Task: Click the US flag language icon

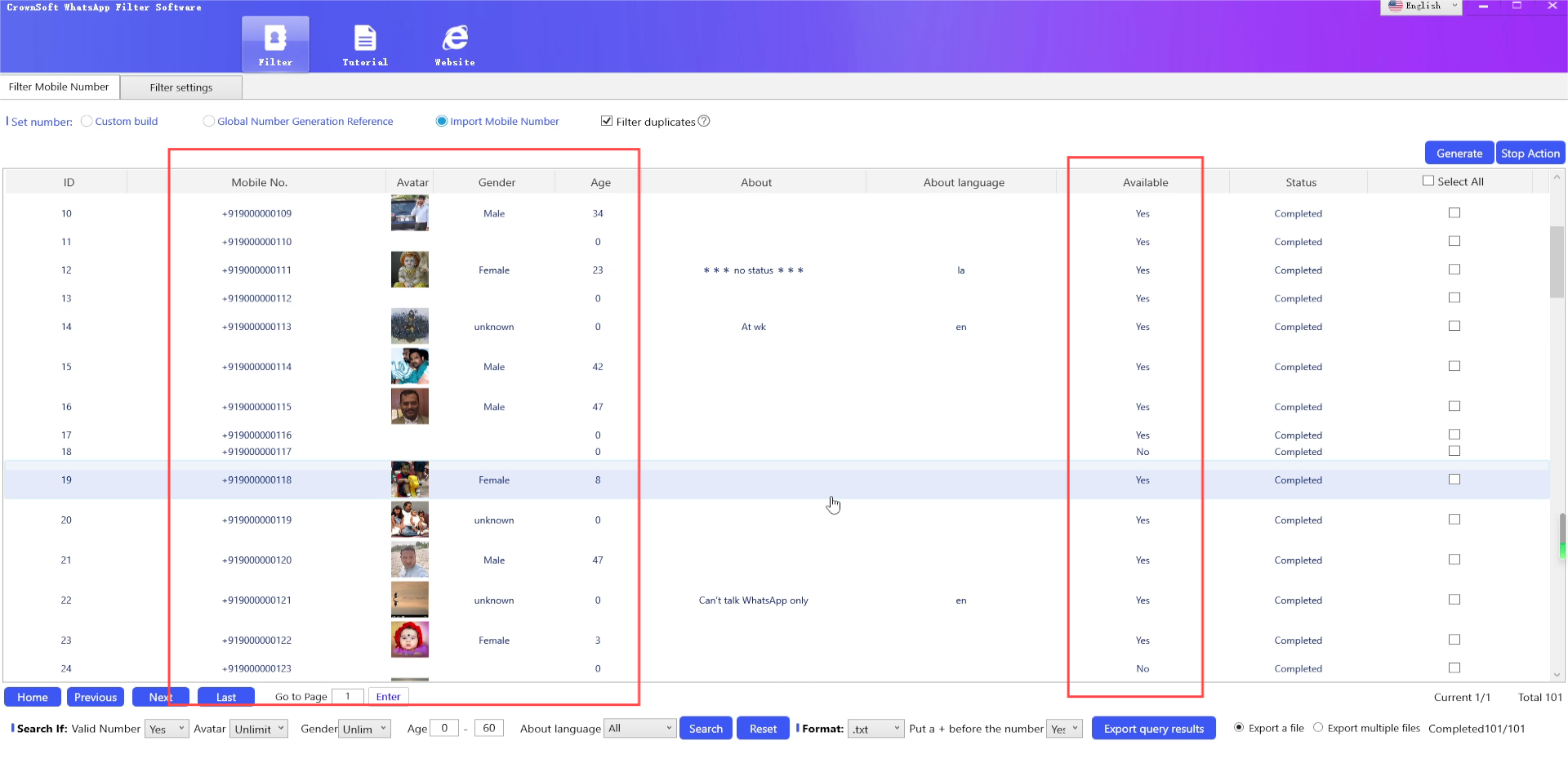Action: pos(1395,6)
